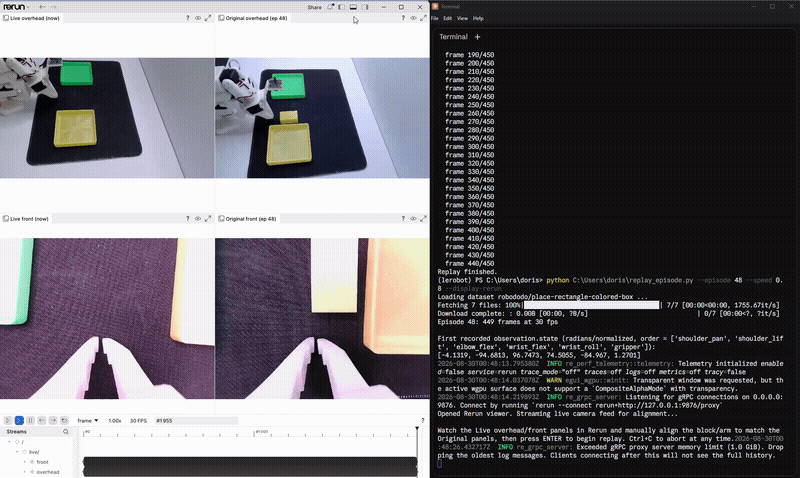Step forward one frame
This screenshot has width=800, height=478.
[53, 420]
